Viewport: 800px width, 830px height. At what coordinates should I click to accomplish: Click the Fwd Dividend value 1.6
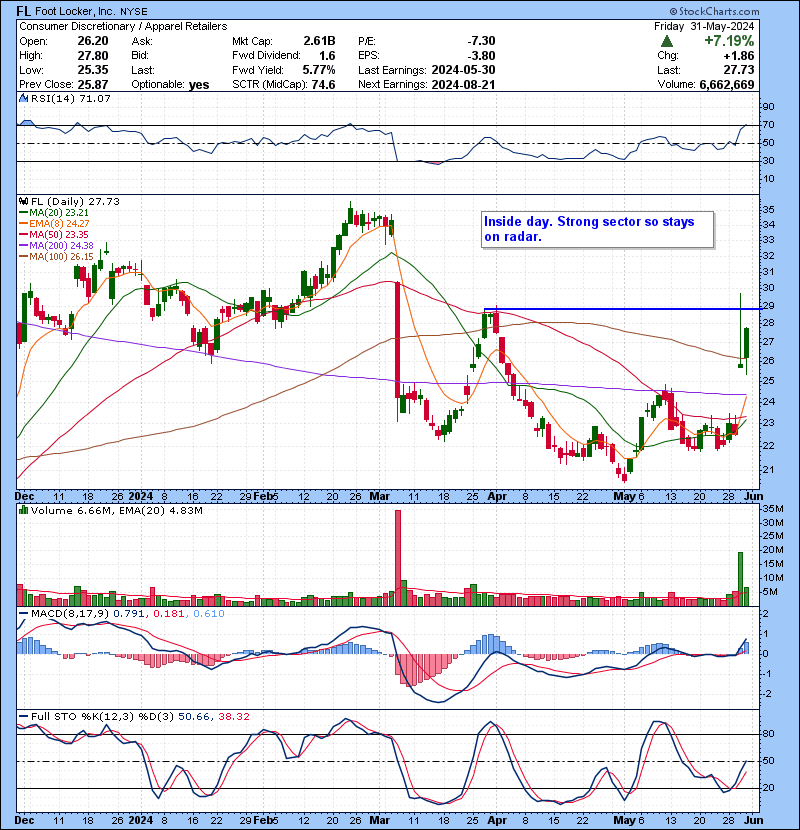tap(327, 56)
